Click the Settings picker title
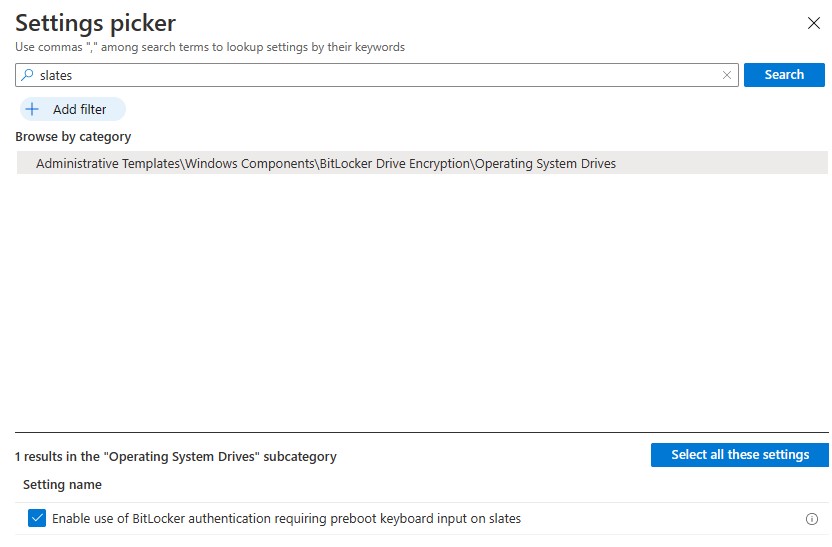 pos(95,22)
